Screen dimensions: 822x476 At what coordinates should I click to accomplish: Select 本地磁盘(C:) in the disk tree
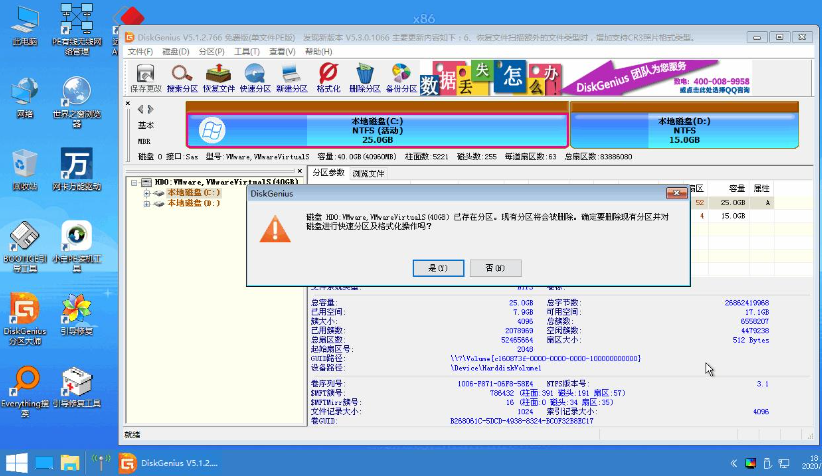pos(193,193)
